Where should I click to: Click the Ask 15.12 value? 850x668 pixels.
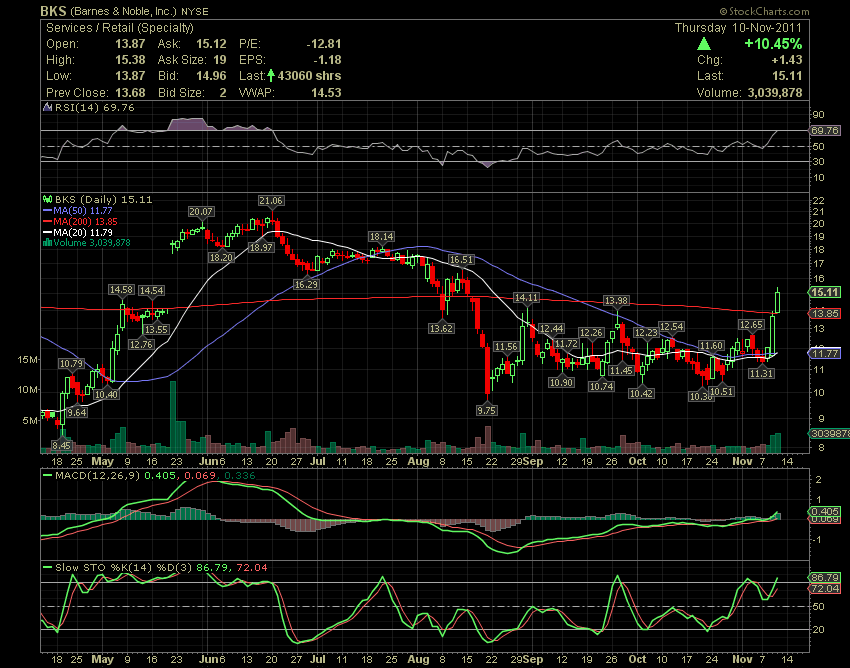pyautogui.click(x=211, y=44)
